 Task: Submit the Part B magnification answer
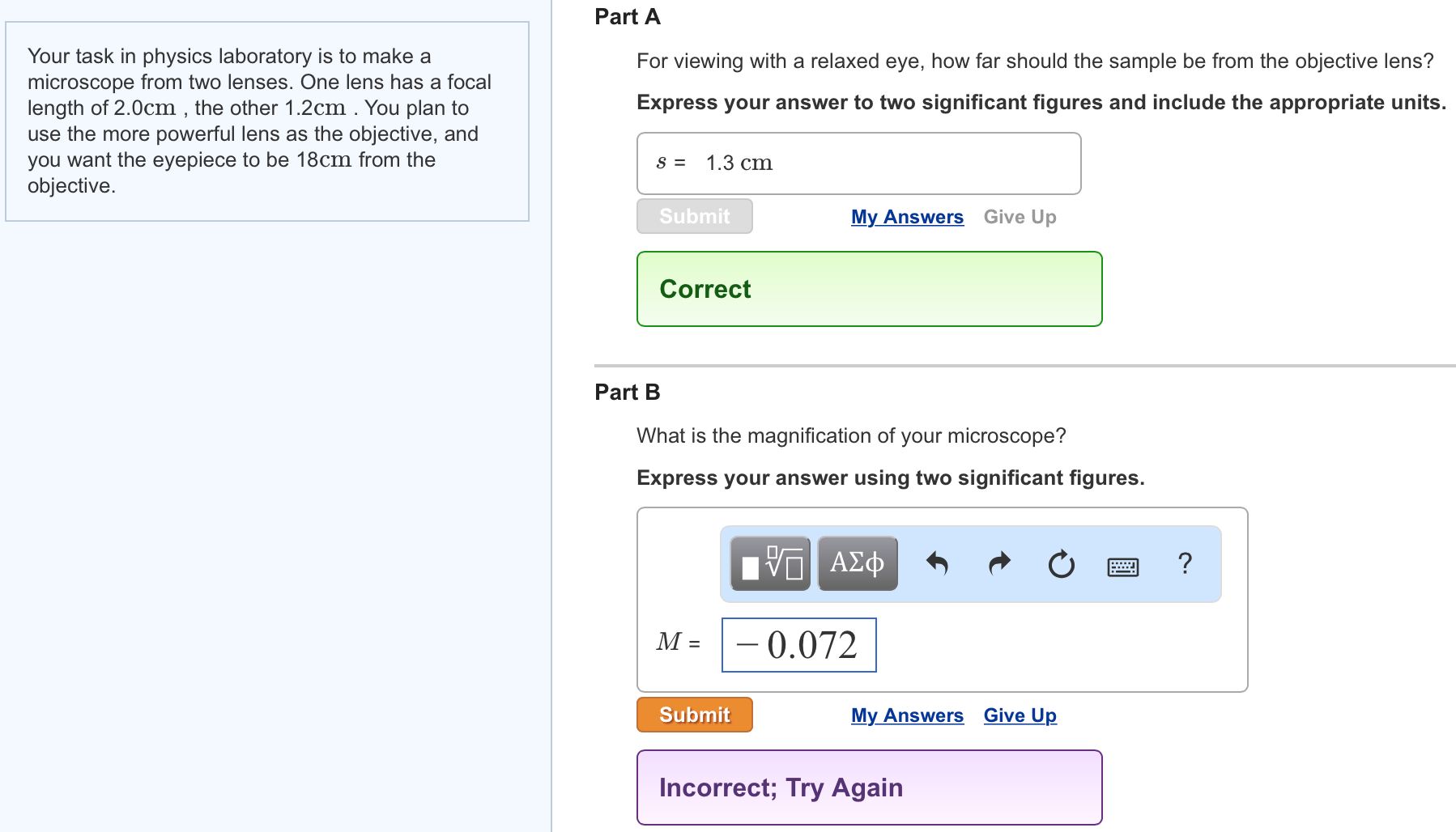click(x=693, y=714)
